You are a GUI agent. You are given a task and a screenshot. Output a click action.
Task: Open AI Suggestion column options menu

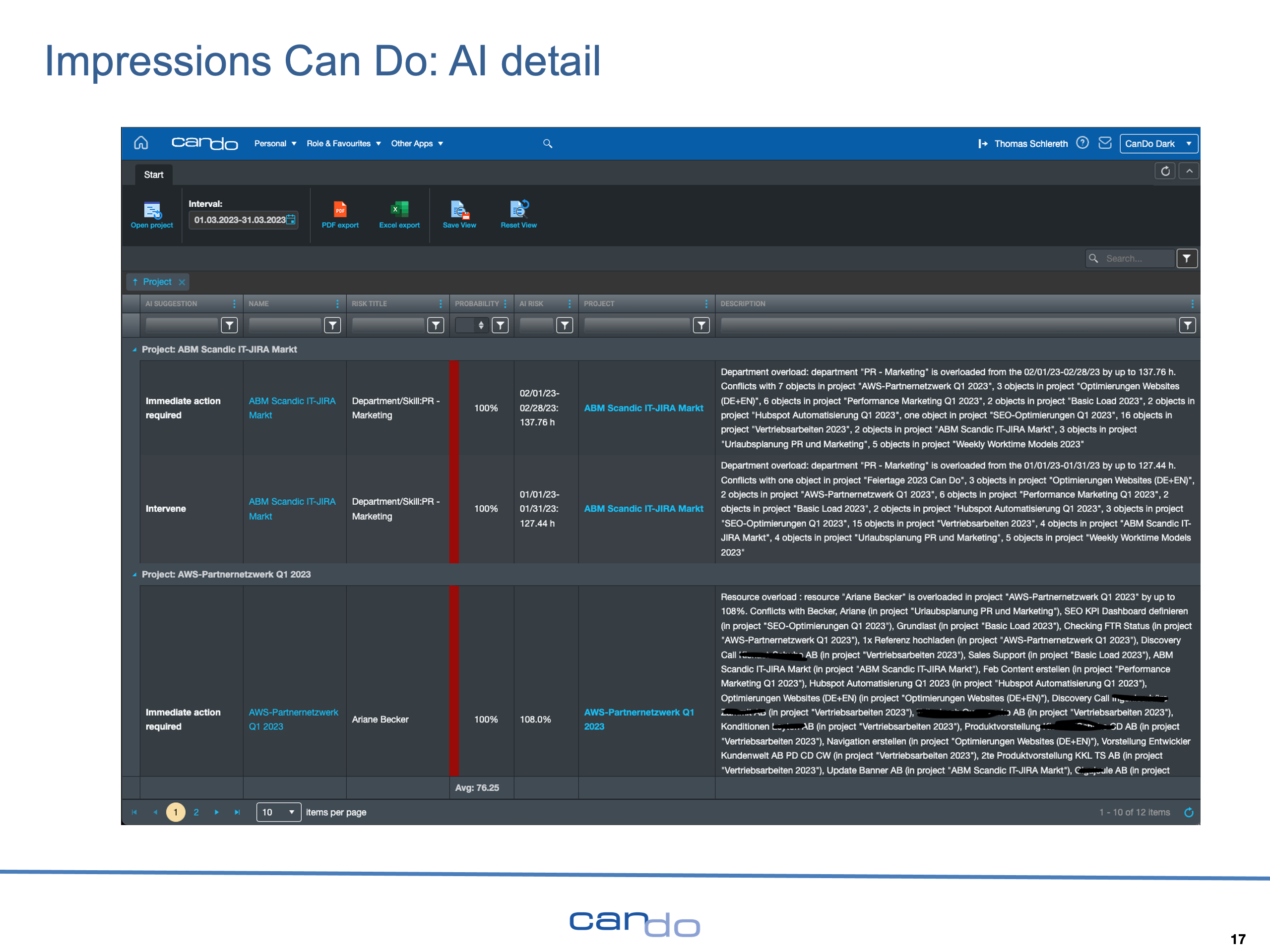point(234,304)
